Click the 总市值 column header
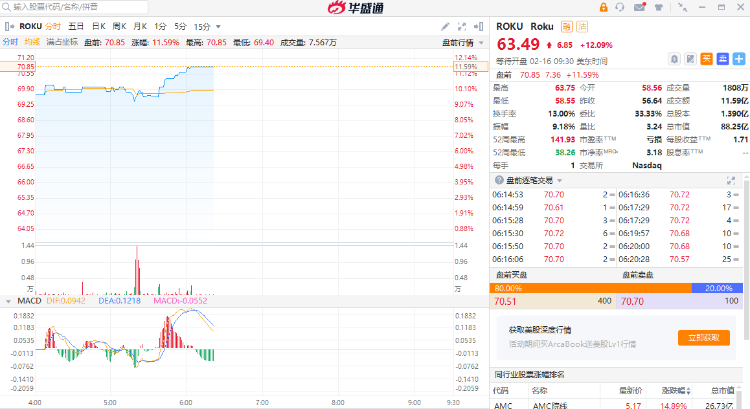Screen dimensions: 750x409 coord(722,391)
